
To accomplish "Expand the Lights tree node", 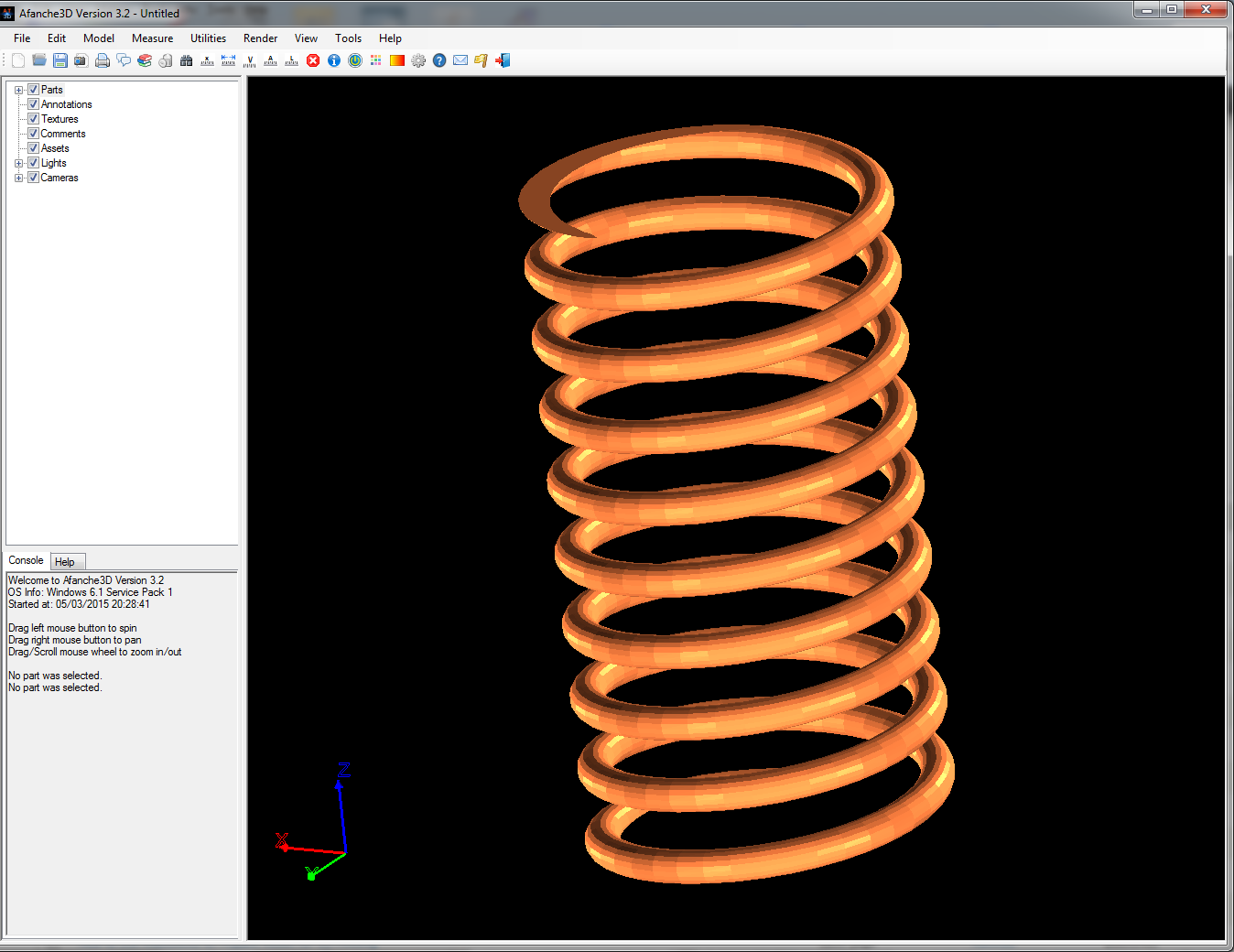I will [x=18, y=163].
